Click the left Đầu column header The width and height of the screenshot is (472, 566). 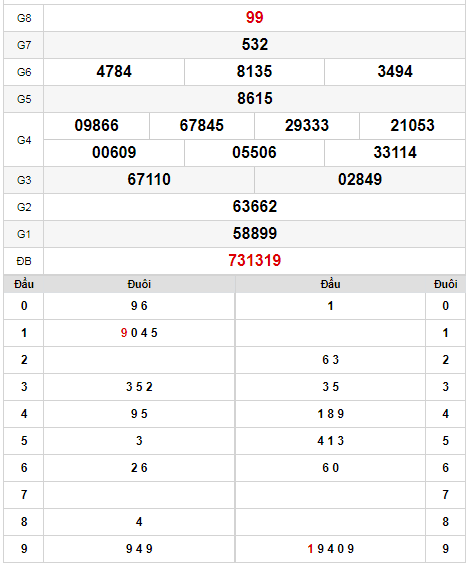click(x=24, y=284)
